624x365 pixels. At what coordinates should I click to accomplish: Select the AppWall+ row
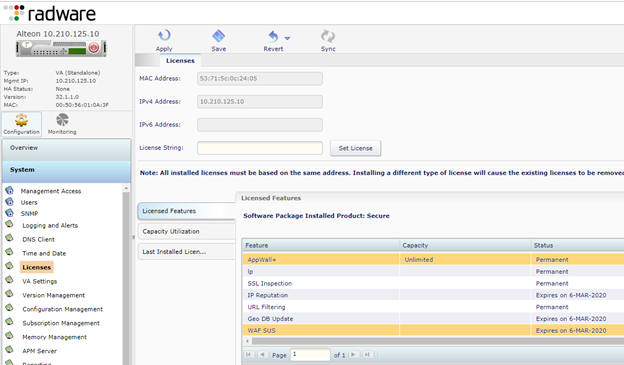coord(433,260)
